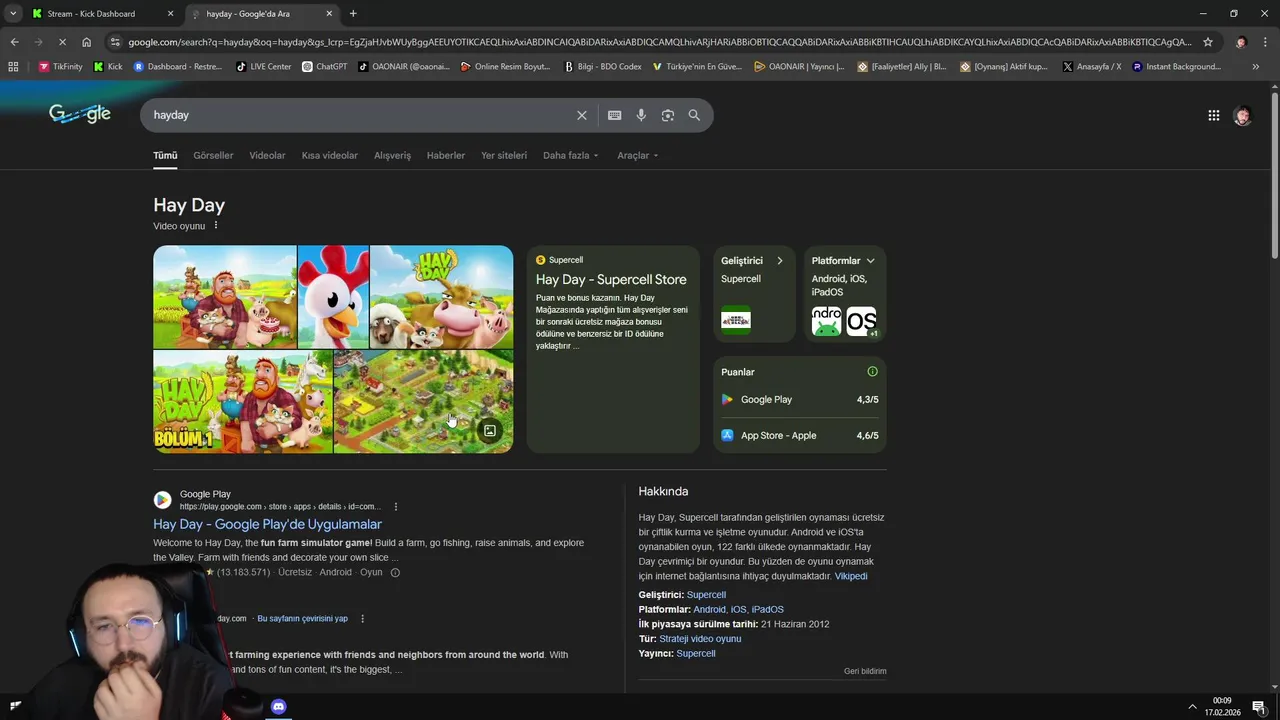Stop loading the page

point(62,42)
